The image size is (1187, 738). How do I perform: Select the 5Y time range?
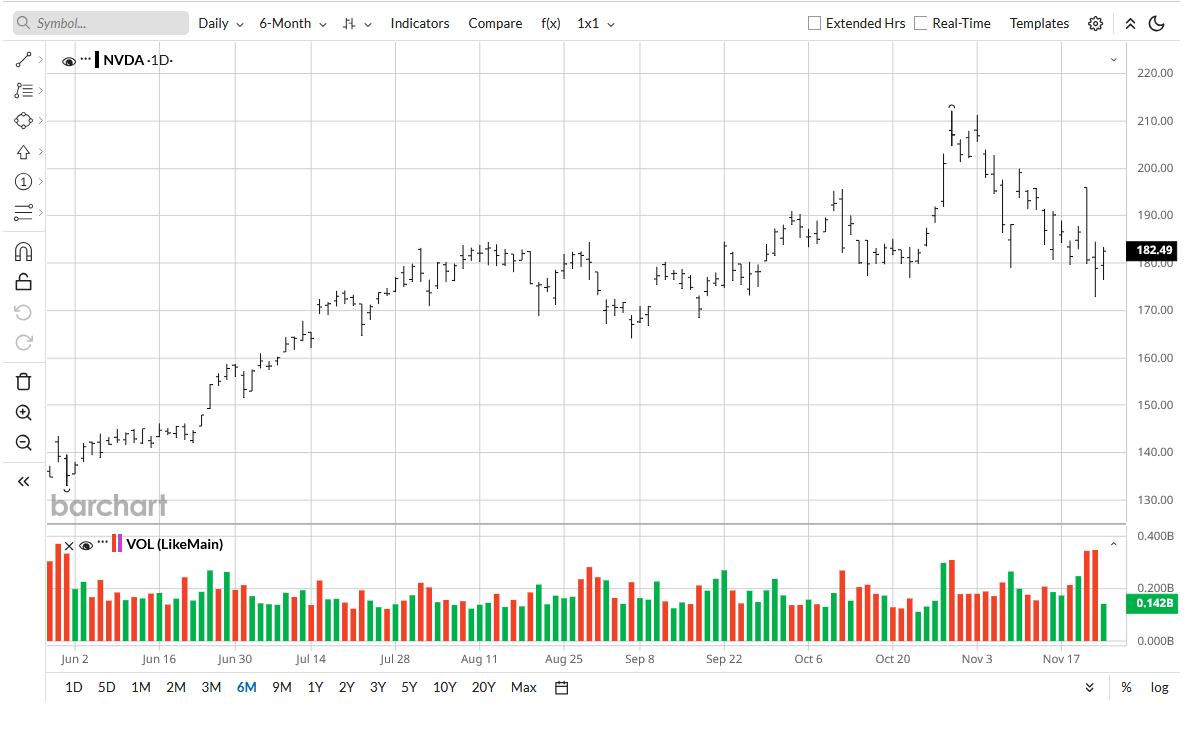[x=410, y=688]
